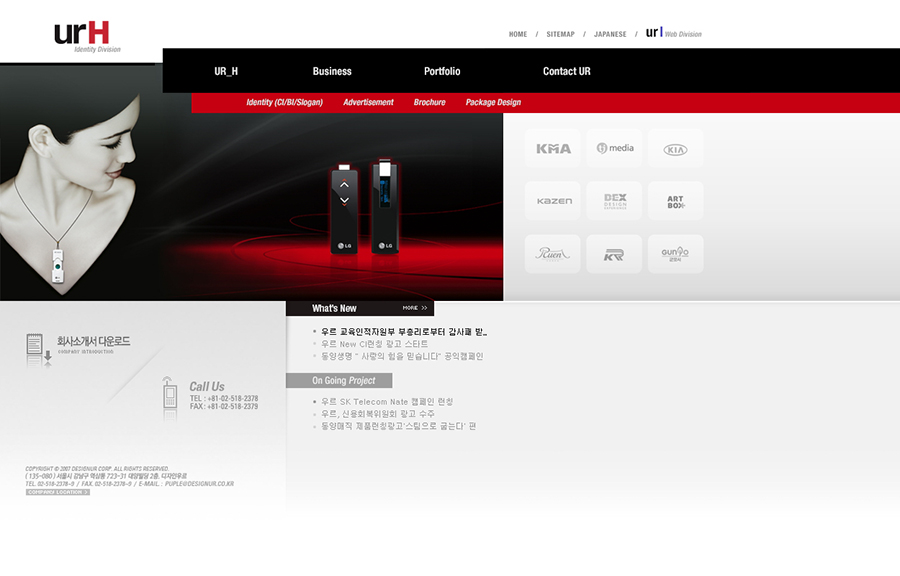Open Package Design submenu item
The image size is (900, 576).
pyautogui.click(x=493, y=102)
